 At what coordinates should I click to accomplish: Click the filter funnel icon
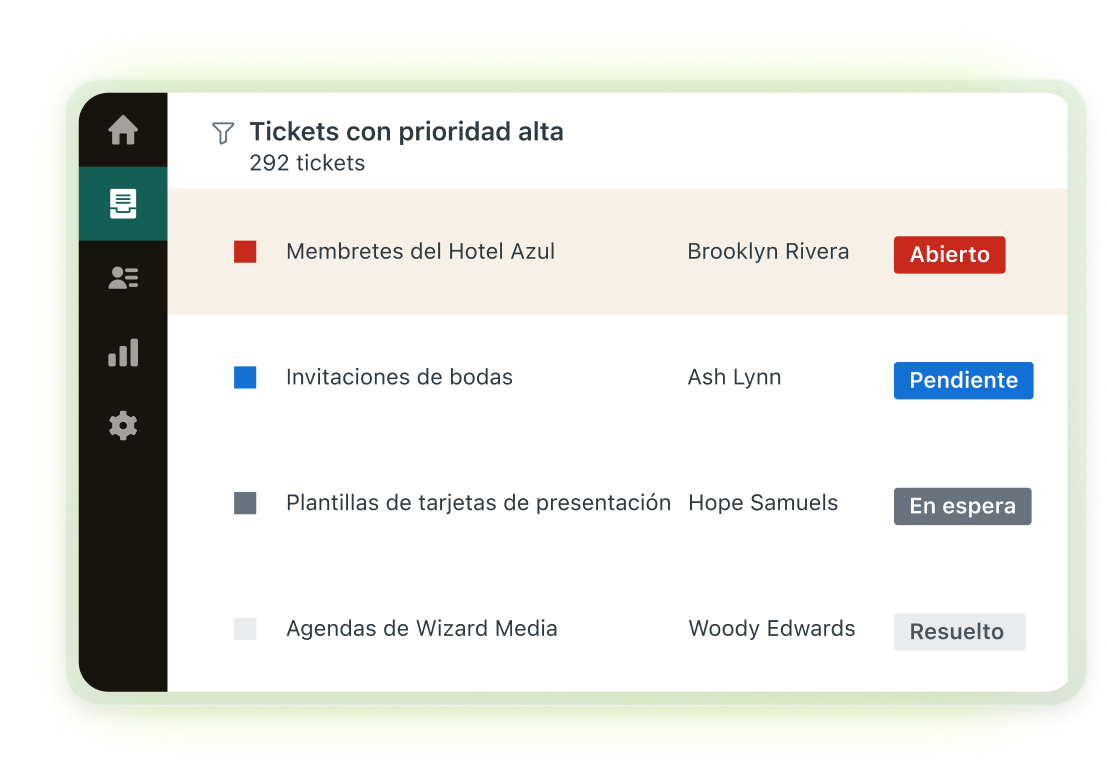(223, 133)
